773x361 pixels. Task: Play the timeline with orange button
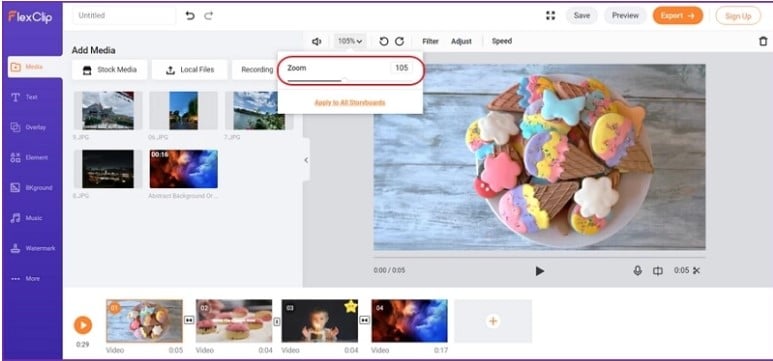coord(83,325)
